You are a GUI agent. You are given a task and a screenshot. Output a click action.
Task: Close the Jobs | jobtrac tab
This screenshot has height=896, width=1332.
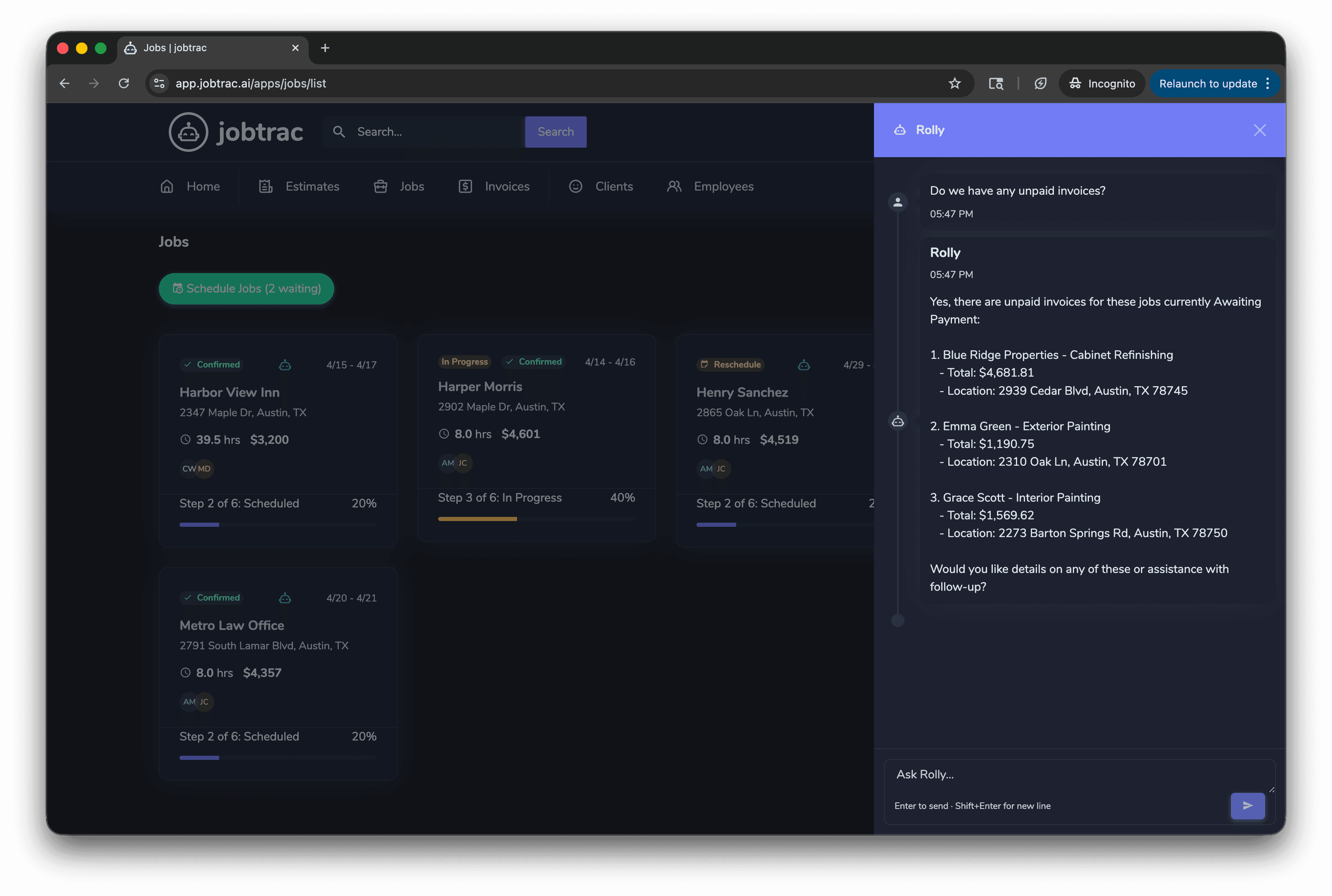[295, 48]
